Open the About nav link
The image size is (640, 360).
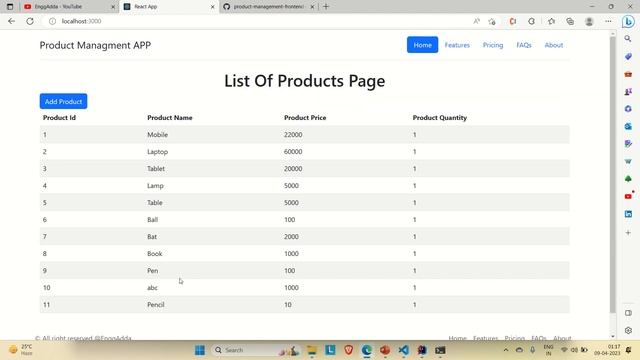point(553,45)
